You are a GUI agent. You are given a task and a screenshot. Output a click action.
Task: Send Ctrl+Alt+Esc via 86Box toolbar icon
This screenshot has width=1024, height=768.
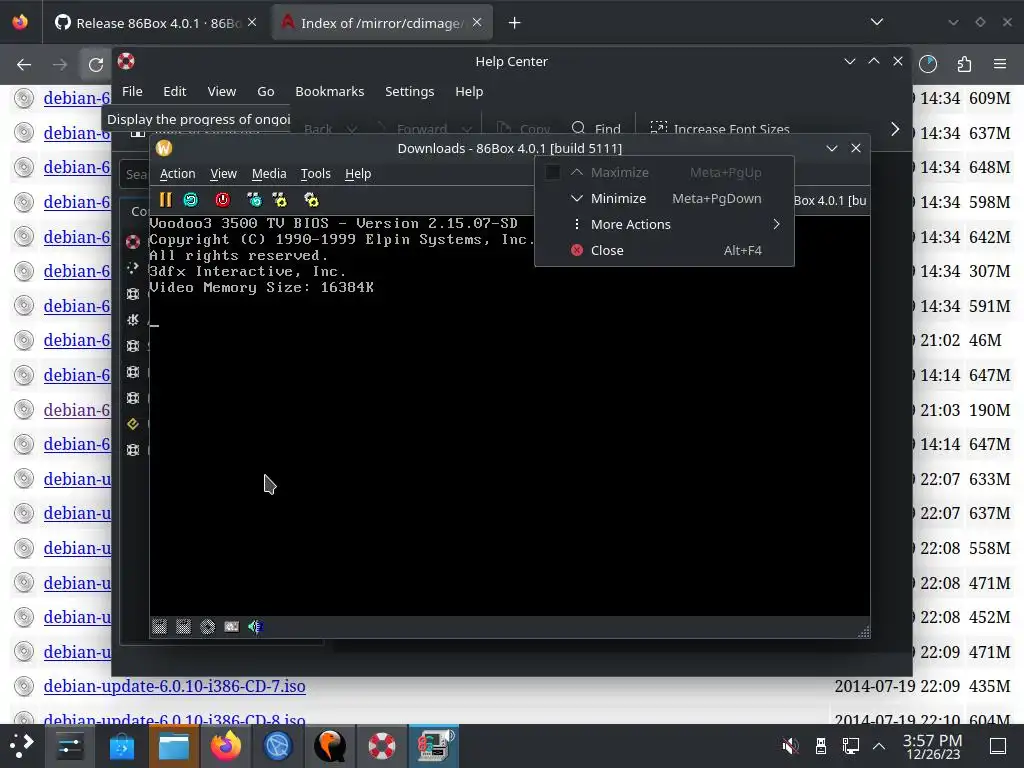[x=280, y=200]
